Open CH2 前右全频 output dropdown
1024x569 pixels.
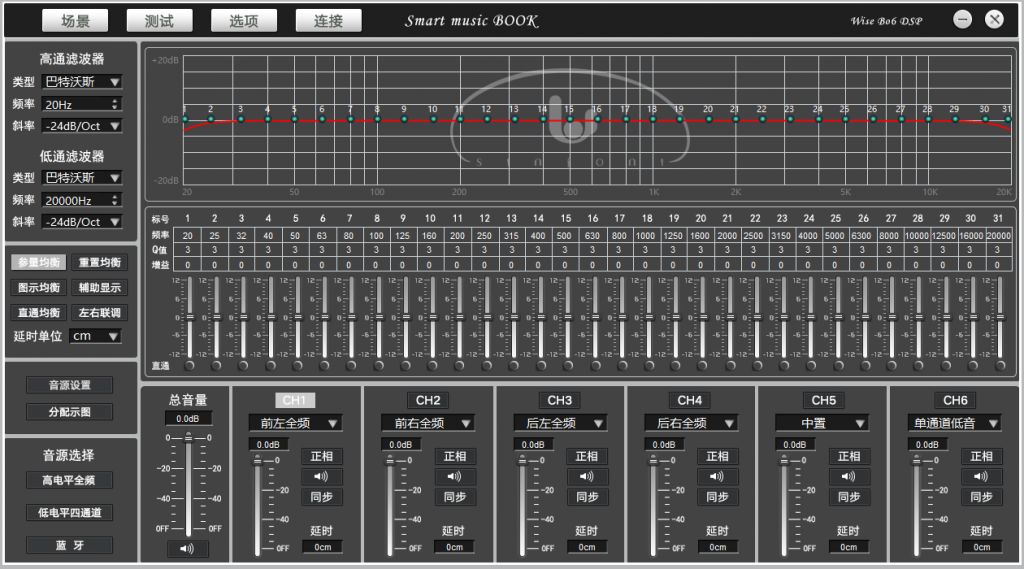pos(428,423)
